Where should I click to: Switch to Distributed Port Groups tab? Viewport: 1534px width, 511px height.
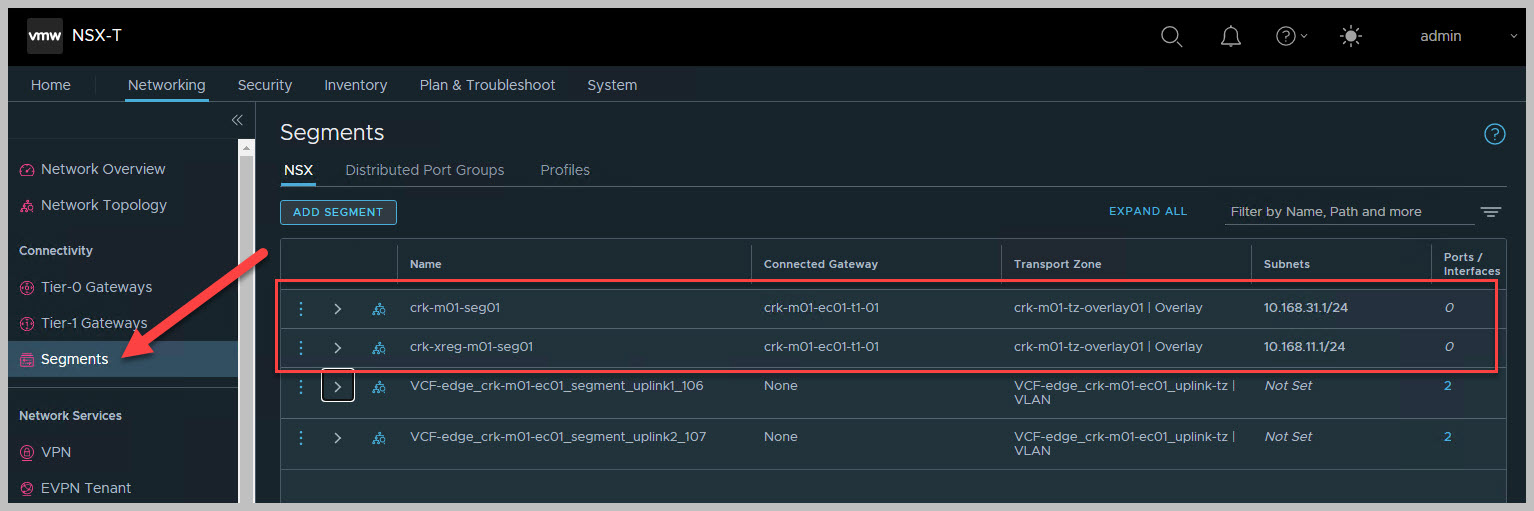click(424, 170)
